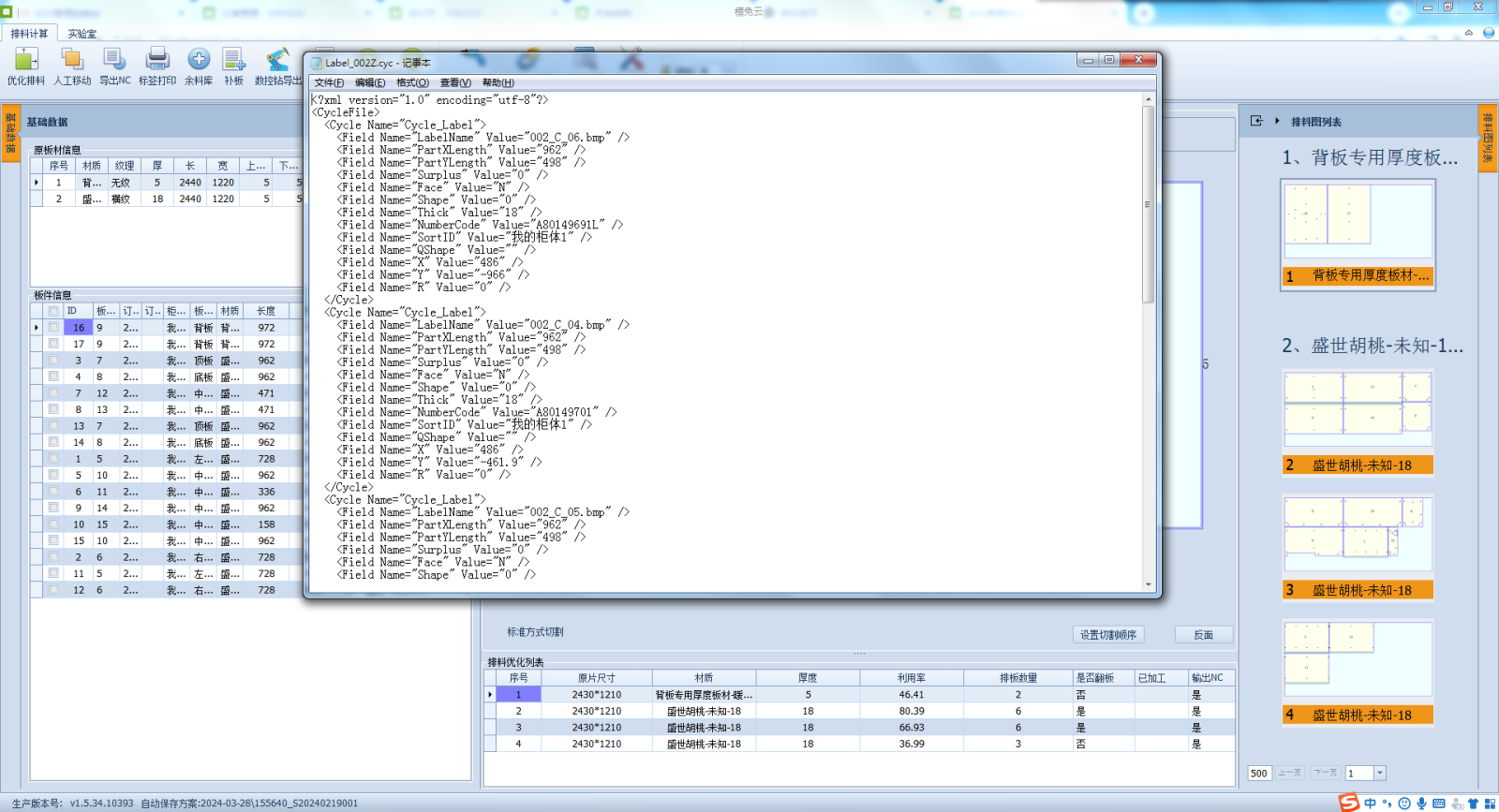Switch to the 排料计算 ribbon tab
The image size is (1499, 812).
(29, 34)
